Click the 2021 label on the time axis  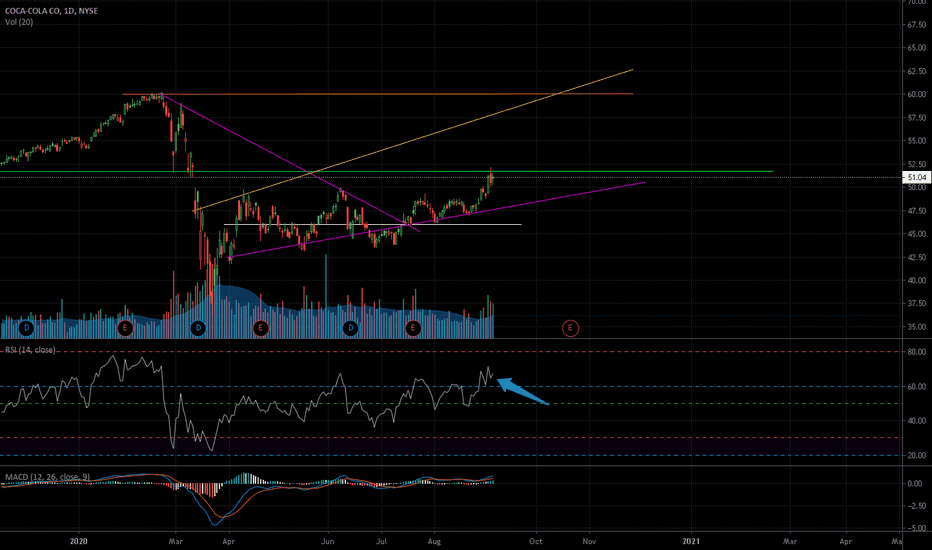[691, 541]
